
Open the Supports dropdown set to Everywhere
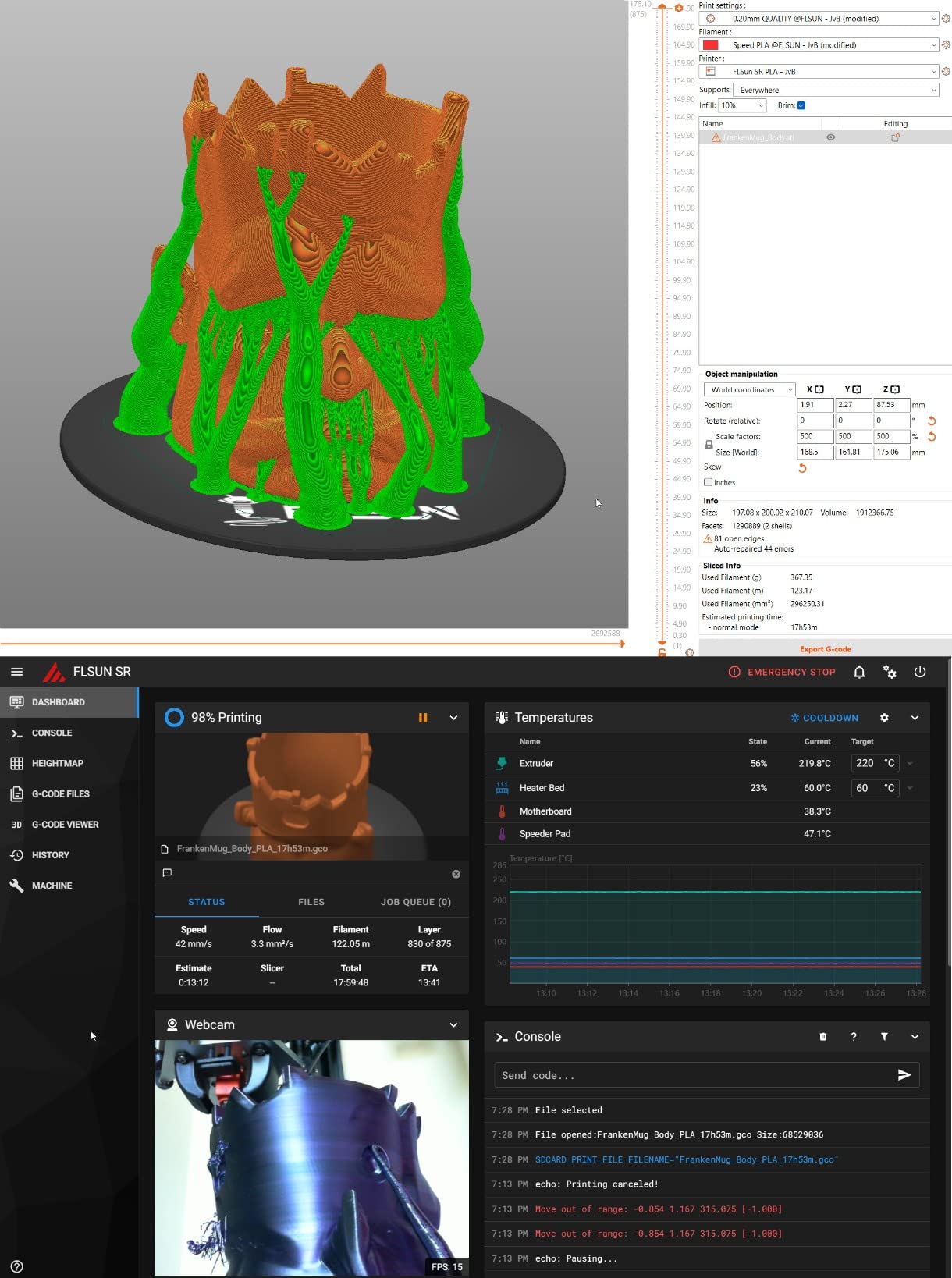pyautogui.click(x=837, y=90)
